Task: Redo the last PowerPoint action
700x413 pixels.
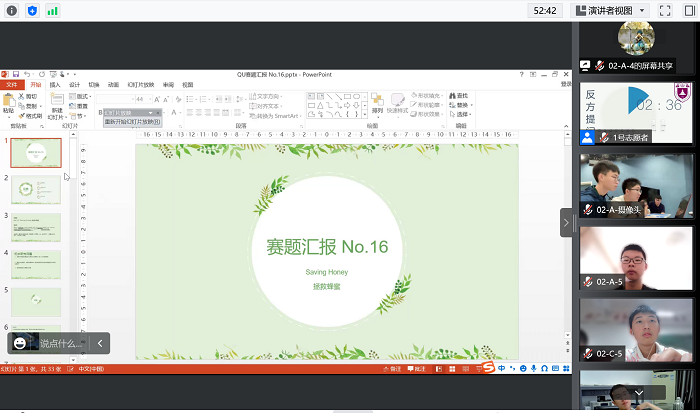Action: [42, 74]
